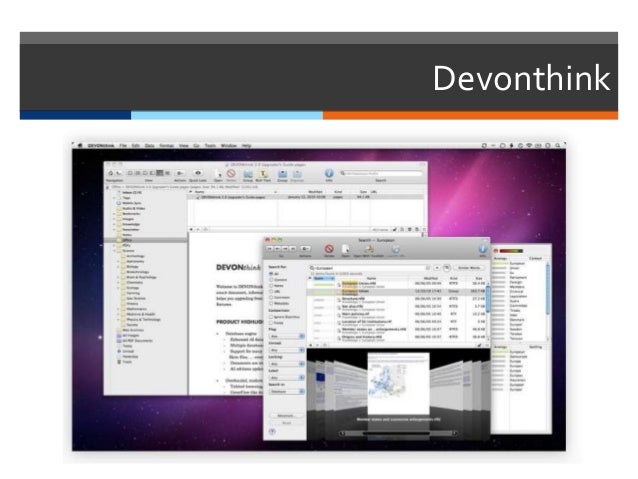Expand the Mathematics folder in sidebar

(119, 309)
